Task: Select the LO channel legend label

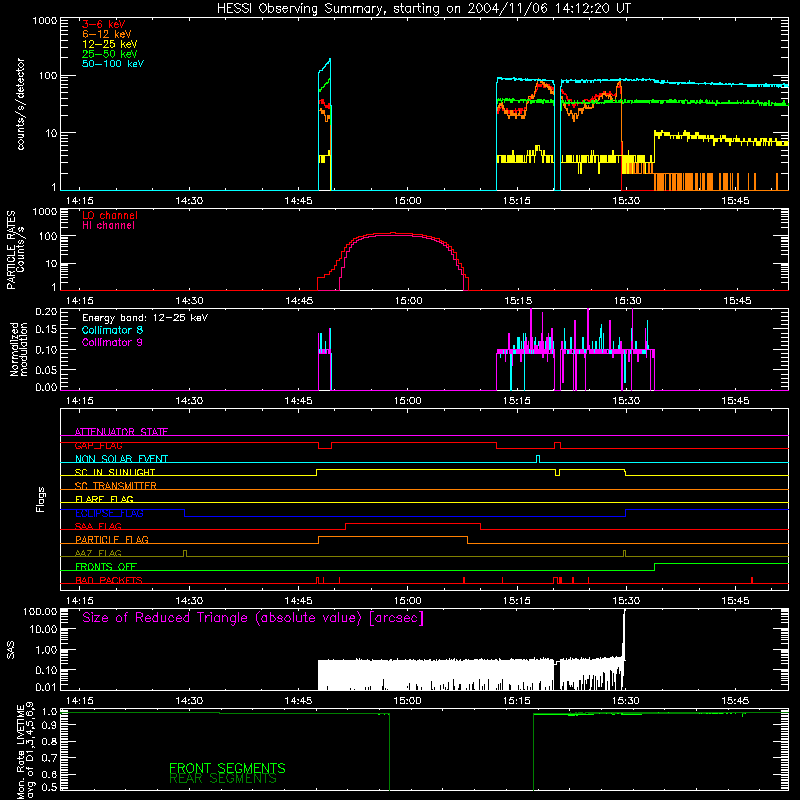Action: click(x=110, y=215)
